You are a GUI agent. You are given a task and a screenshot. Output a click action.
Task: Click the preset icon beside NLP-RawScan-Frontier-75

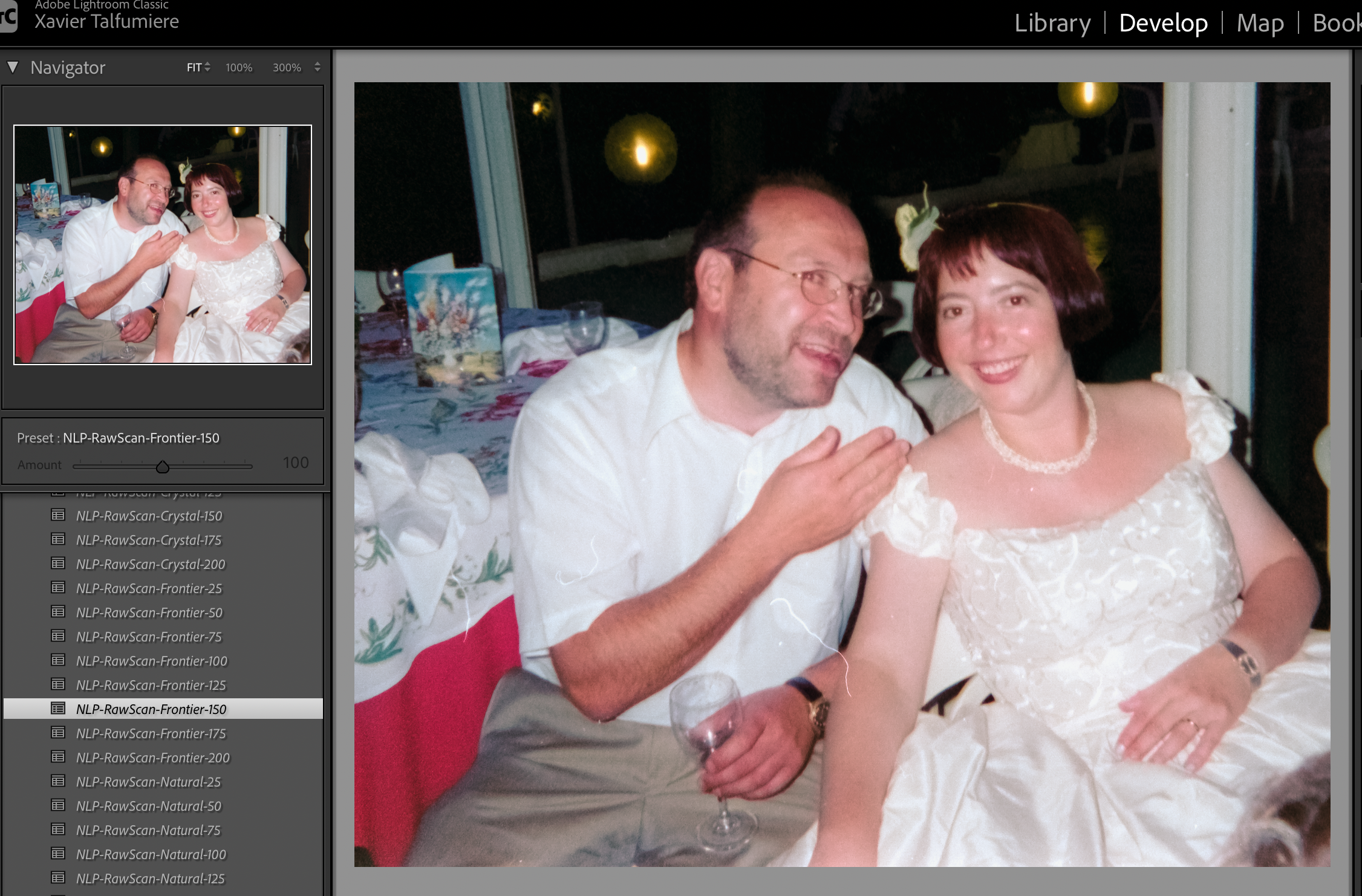[58, 636]
